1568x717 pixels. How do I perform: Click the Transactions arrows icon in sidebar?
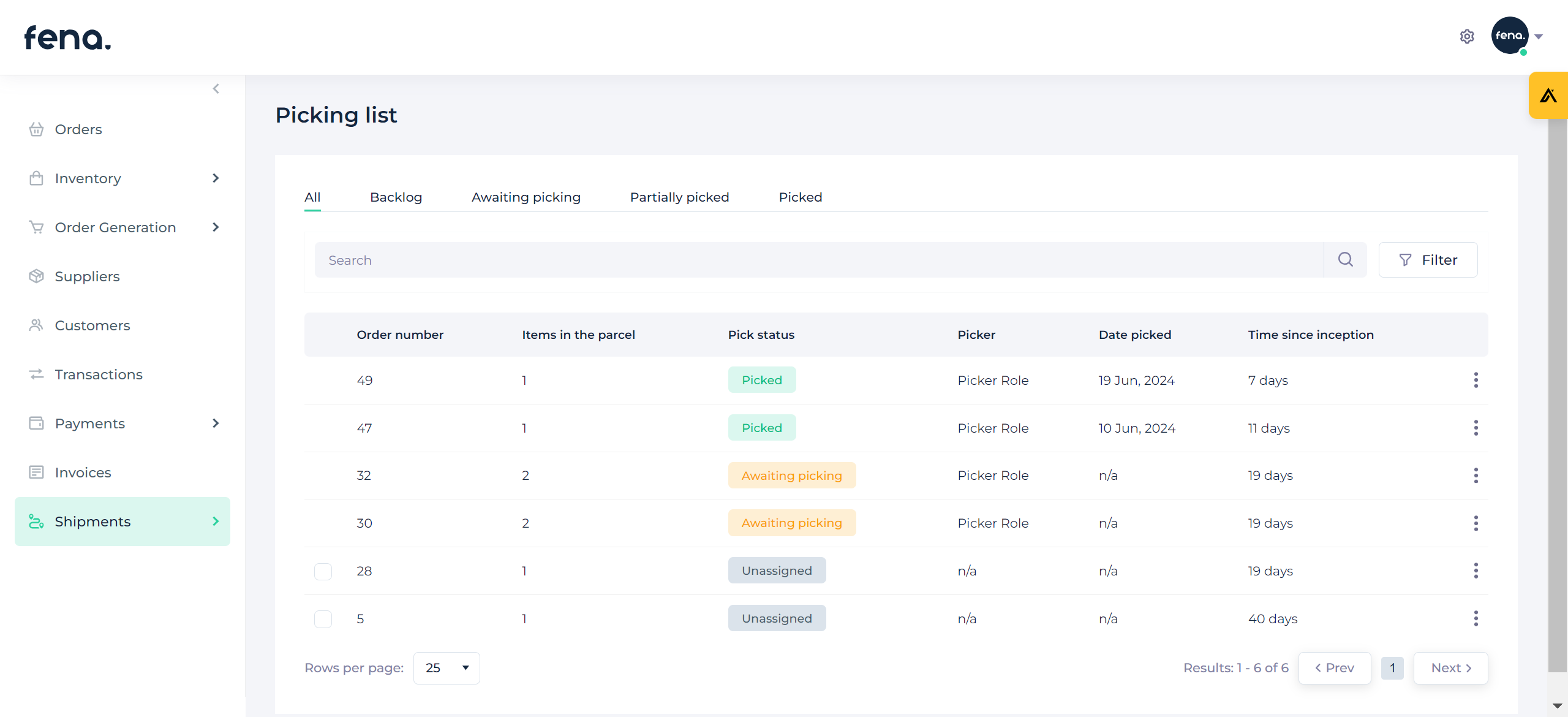[x=36, y=374]
